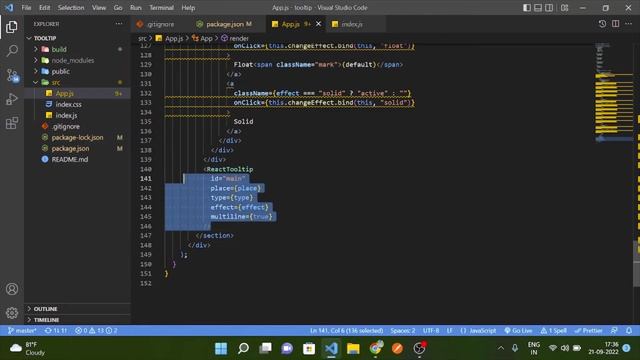Open the Search view in activity bar
The image size is (640, 360).
pos(12,51)
